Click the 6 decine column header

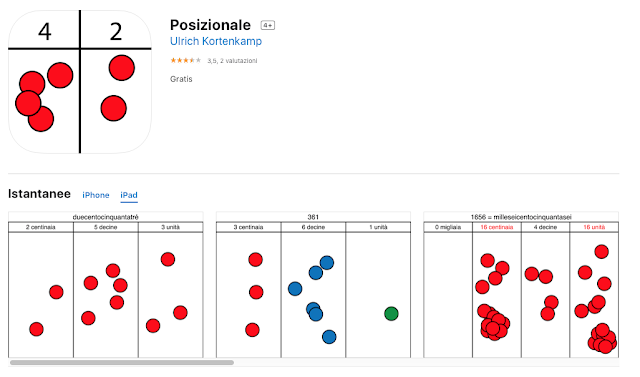tap(313, 227)
